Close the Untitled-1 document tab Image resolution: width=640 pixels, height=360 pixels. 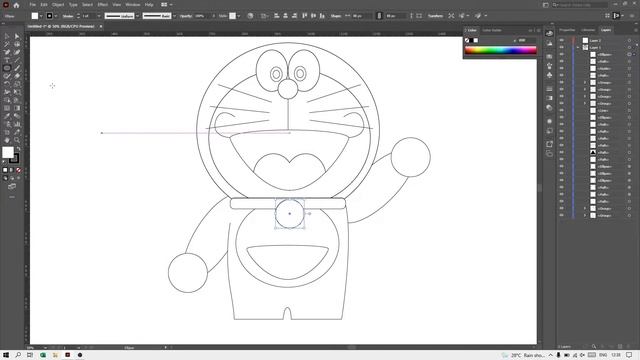point(101,27)
